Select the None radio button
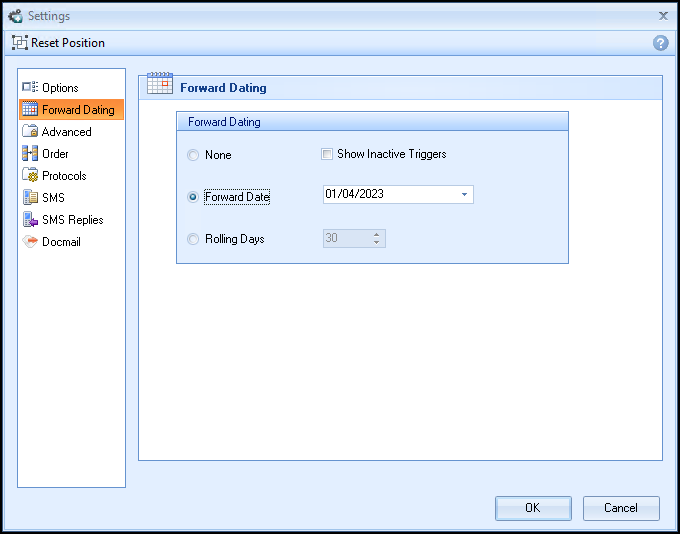 coord(193,155)
